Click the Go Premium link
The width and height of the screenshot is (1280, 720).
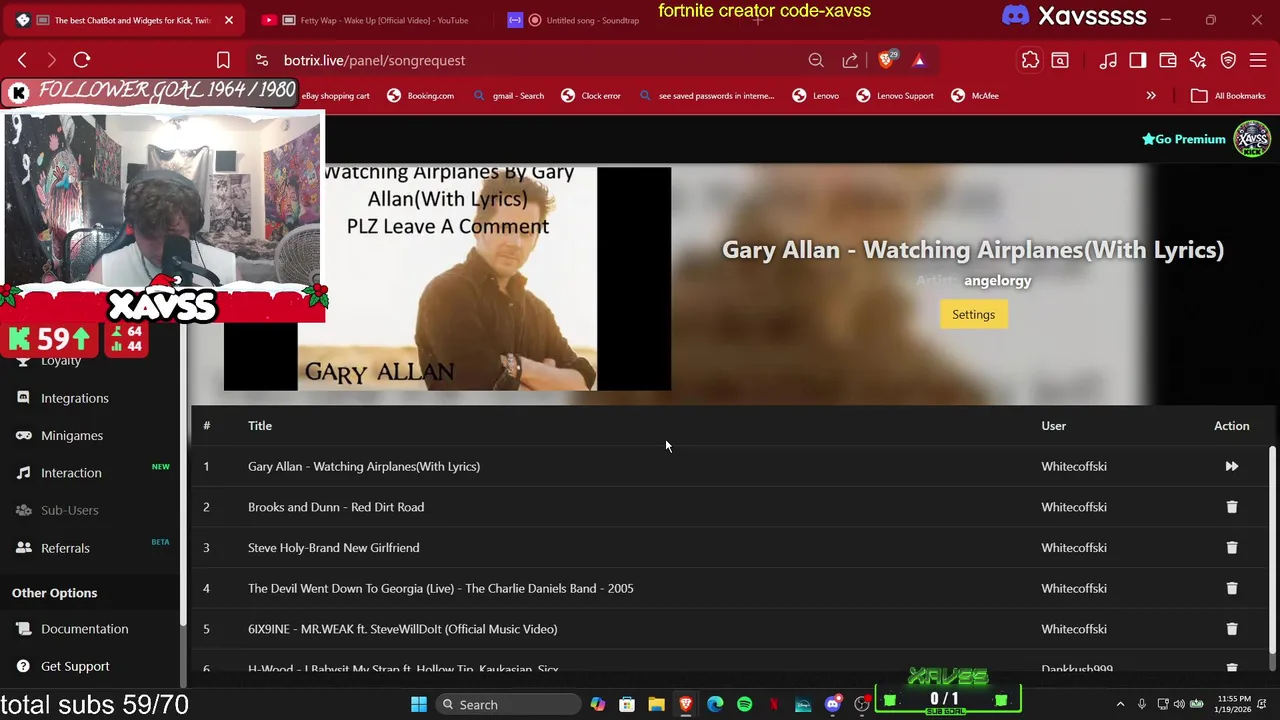[x=1184, y=139]
